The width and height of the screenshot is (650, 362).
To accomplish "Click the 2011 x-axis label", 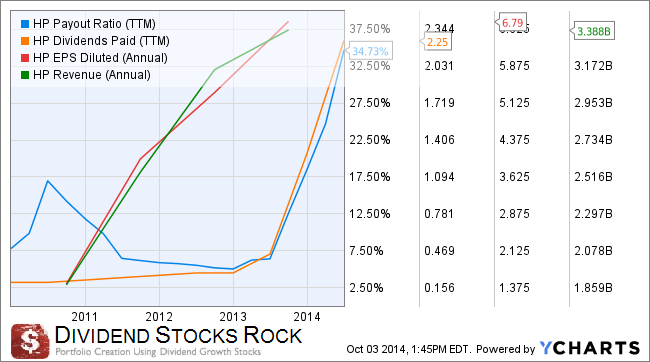I will tap(85, 317).
